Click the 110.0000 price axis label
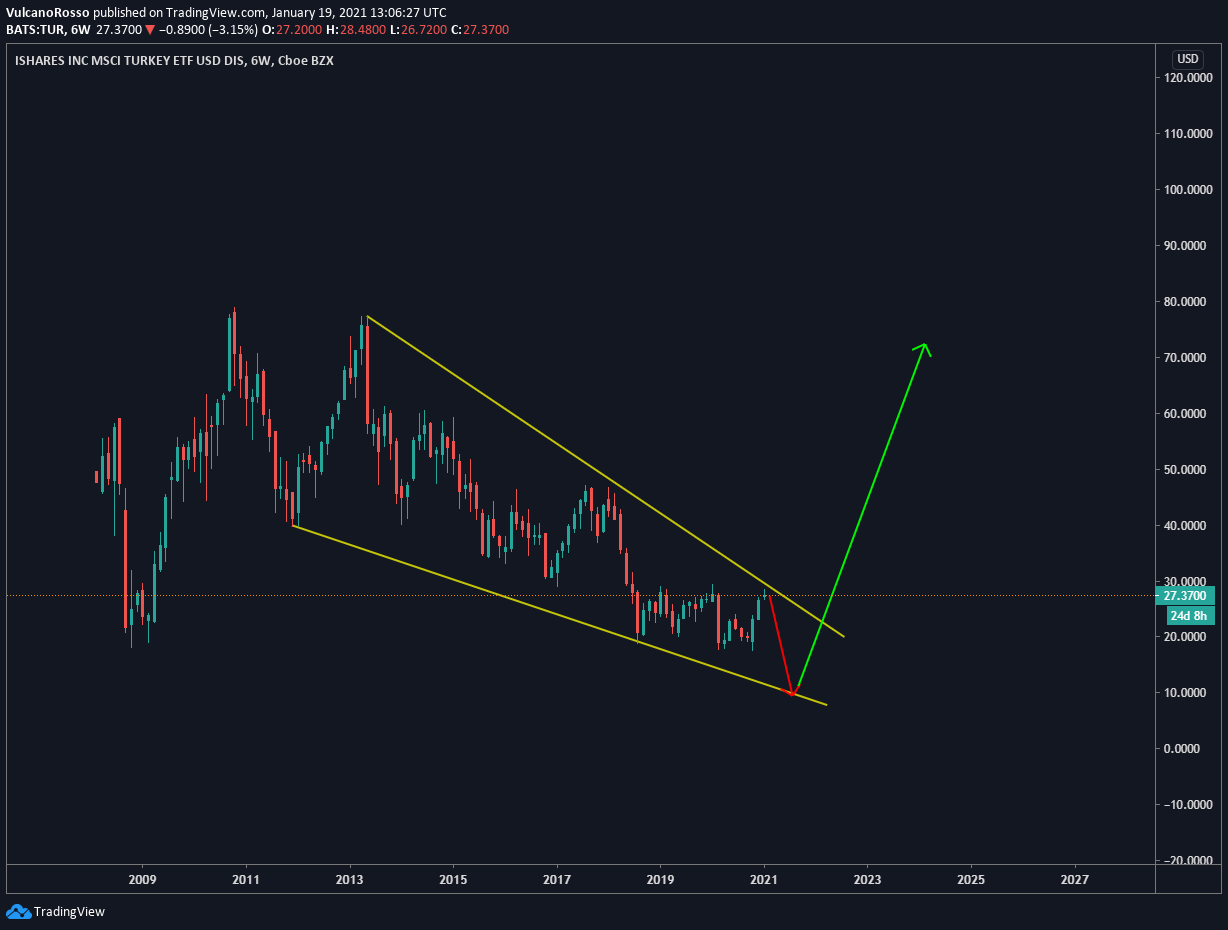 (x=1189, y=133)
